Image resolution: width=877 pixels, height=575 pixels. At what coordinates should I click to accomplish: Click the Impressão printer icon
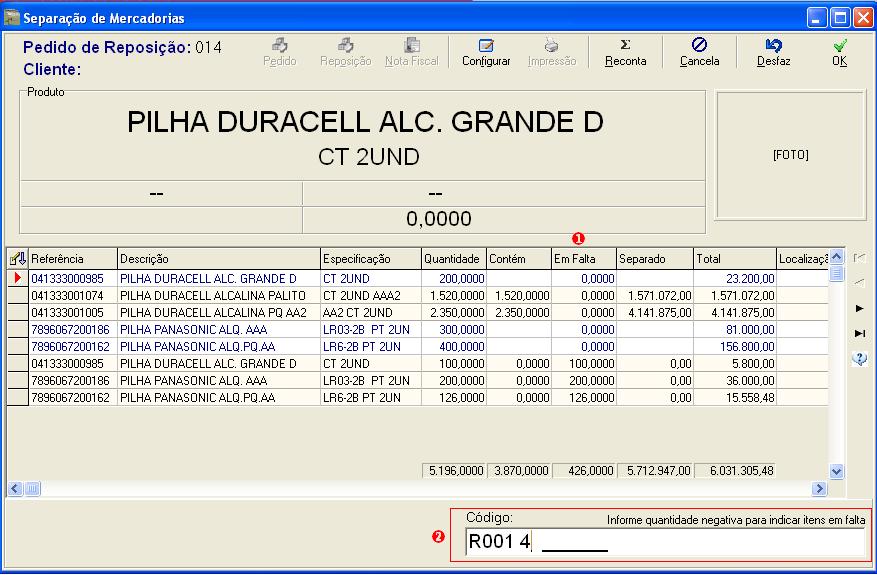(x=551, y=53)
